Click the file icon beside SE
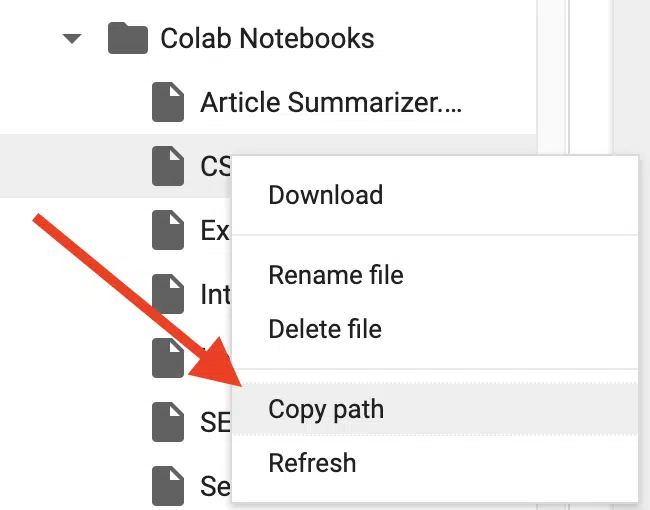Screen dimensions: 650x510 point(168,422)
